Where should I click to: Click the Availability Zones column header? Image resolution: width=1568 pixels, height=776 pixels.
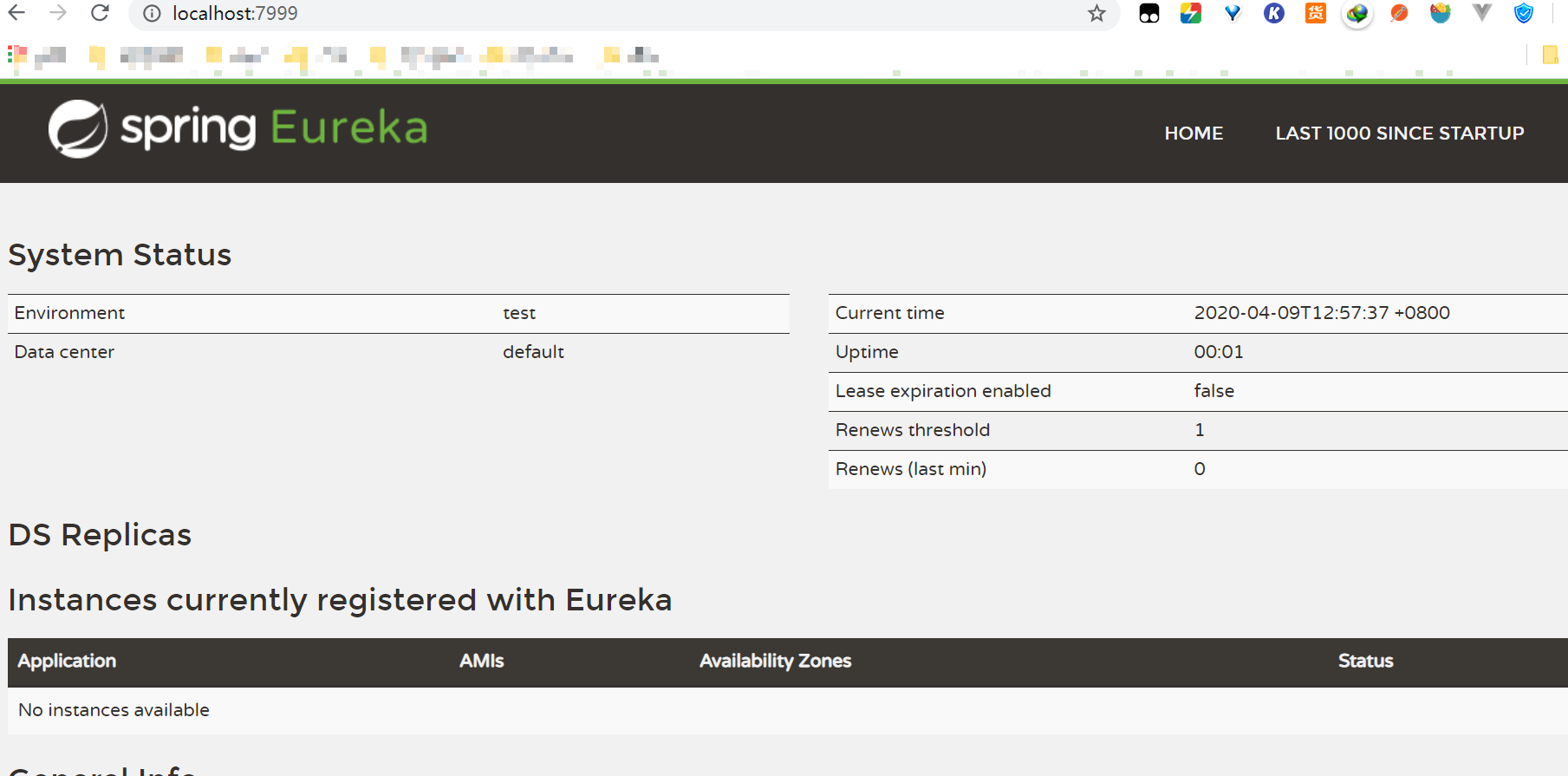pos(775,661)
